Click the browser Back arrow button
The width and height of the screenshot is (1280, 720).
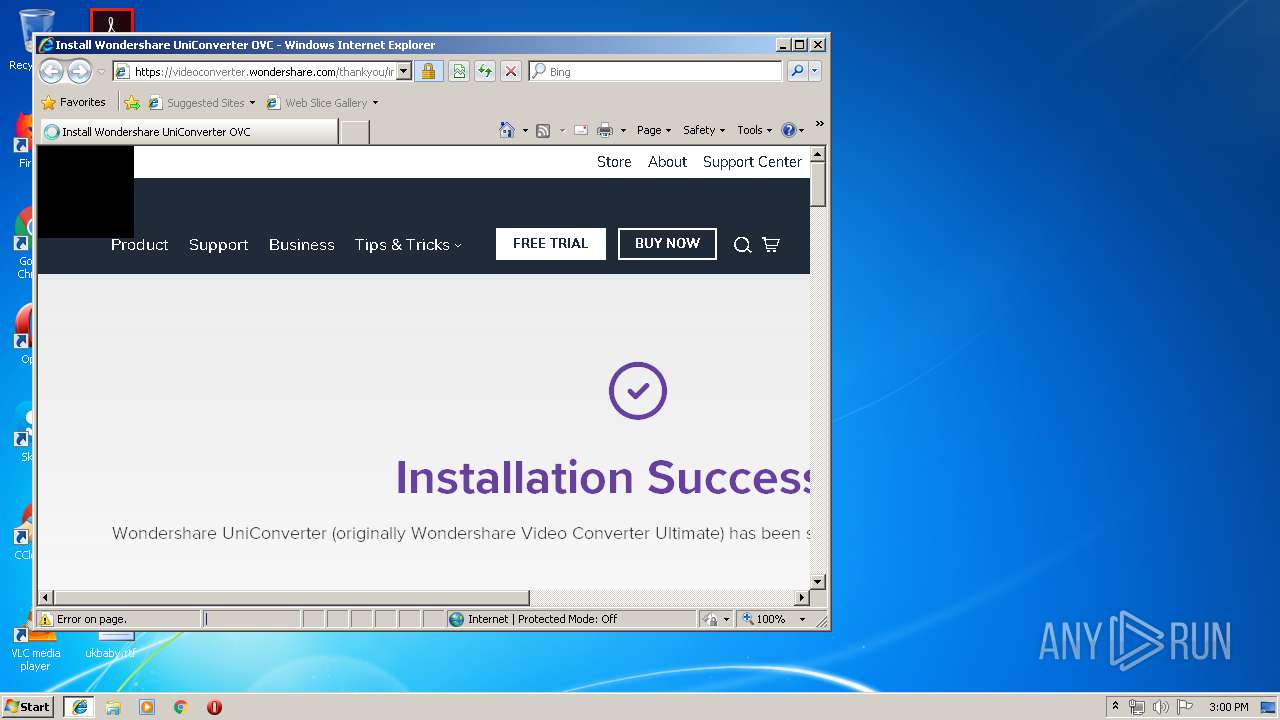pyautogui.click(x=52, y=71)
